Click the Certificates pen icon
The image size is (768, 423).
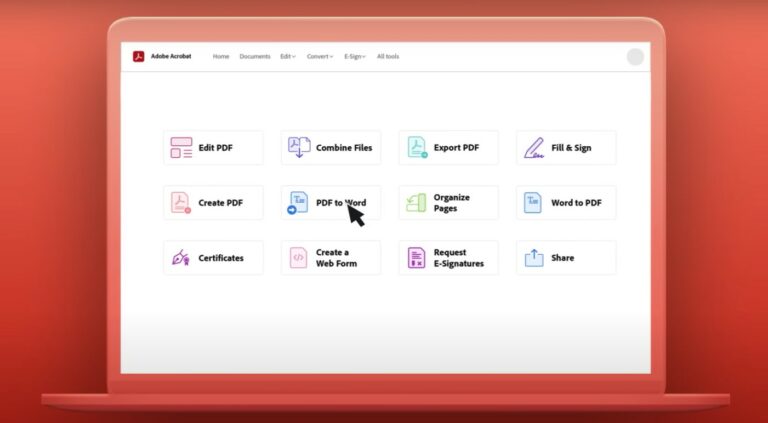pyautogui.click(x=181, y=258)
